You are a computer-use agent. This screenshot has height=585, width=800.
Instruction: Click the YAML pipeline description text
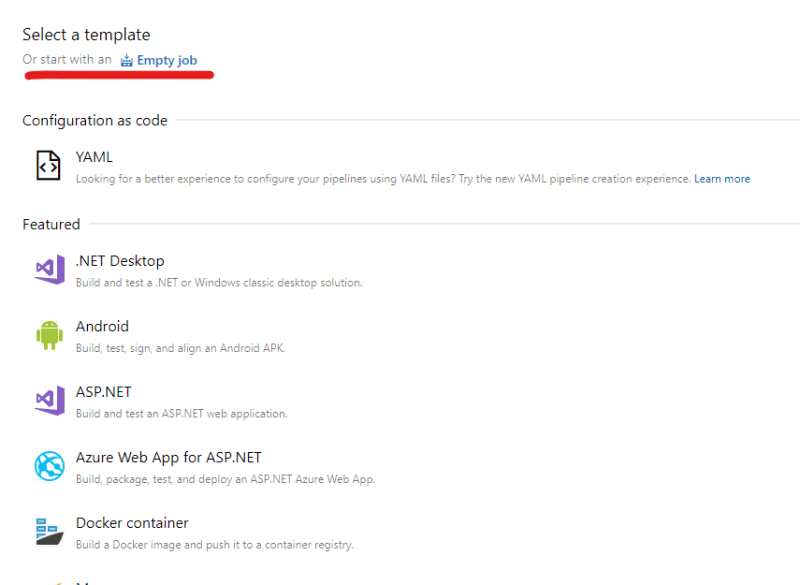click(x=383, y=179)
